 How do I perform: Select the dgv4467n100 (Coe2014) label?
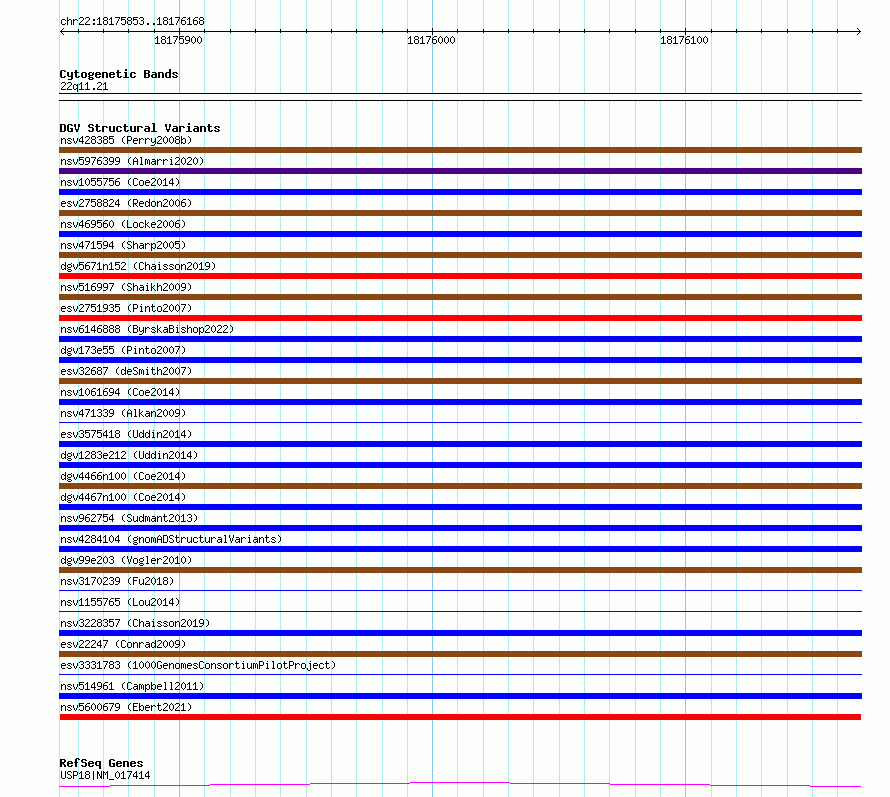(x=123, y=497)
